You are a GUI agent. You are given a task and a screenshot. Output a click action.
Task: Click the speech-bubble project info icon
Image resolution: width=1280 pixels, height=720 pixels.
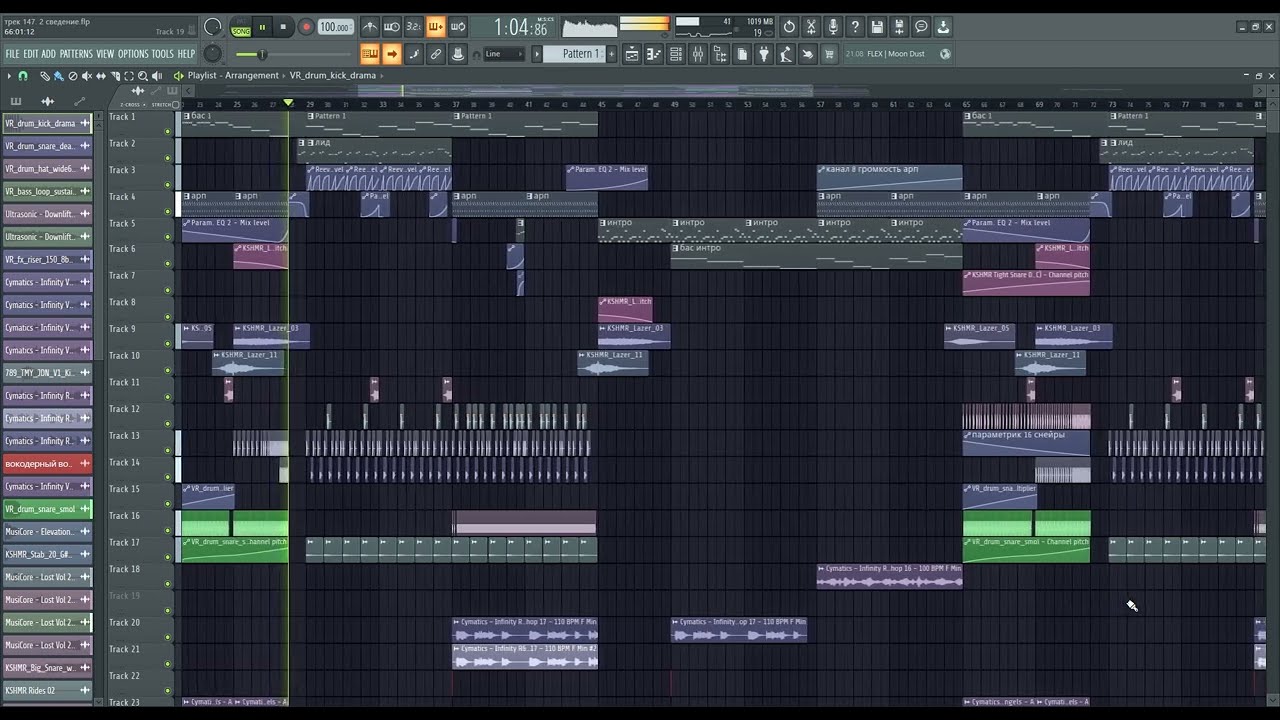click(x=921, y=27)
